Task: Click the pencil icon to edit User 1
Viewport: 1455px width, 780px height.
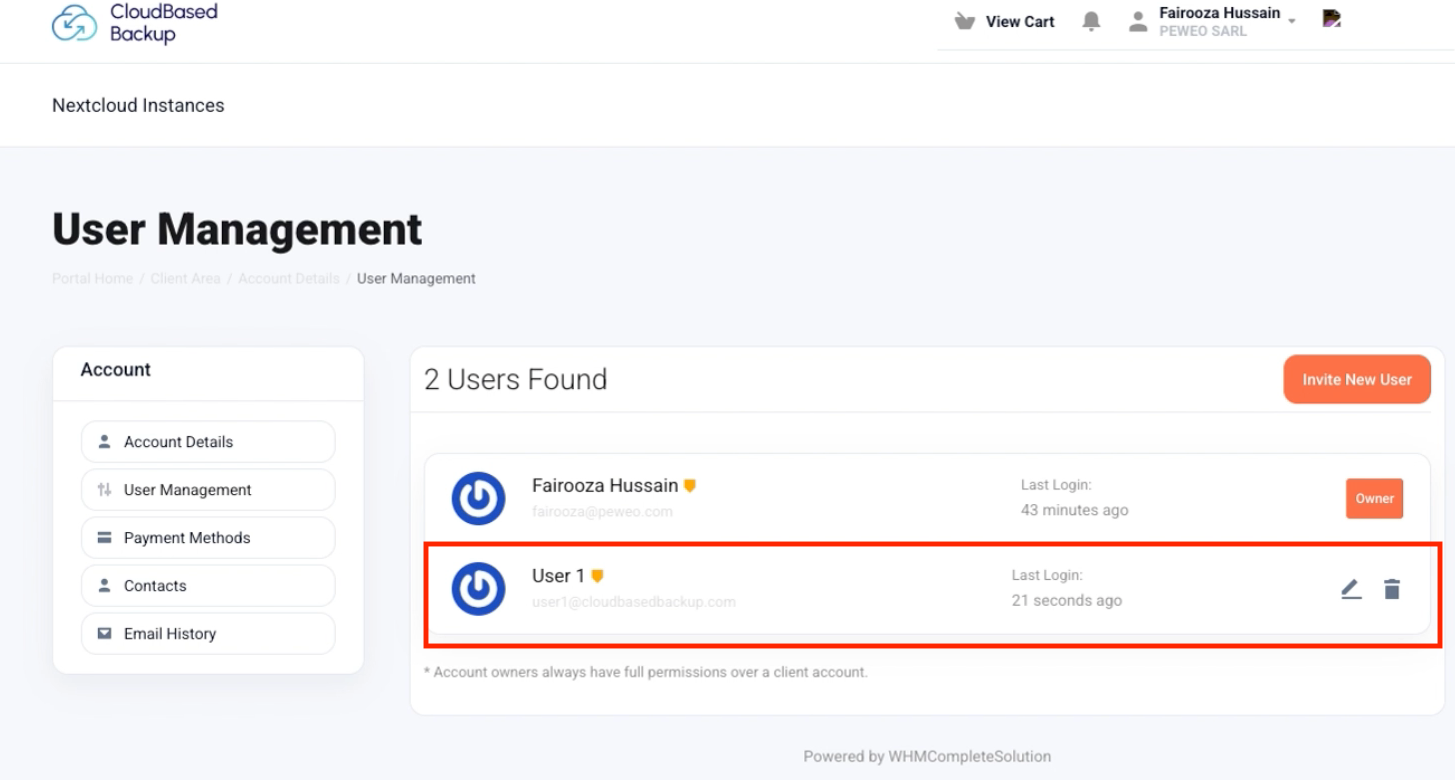Action: (x=1351, y=589)
